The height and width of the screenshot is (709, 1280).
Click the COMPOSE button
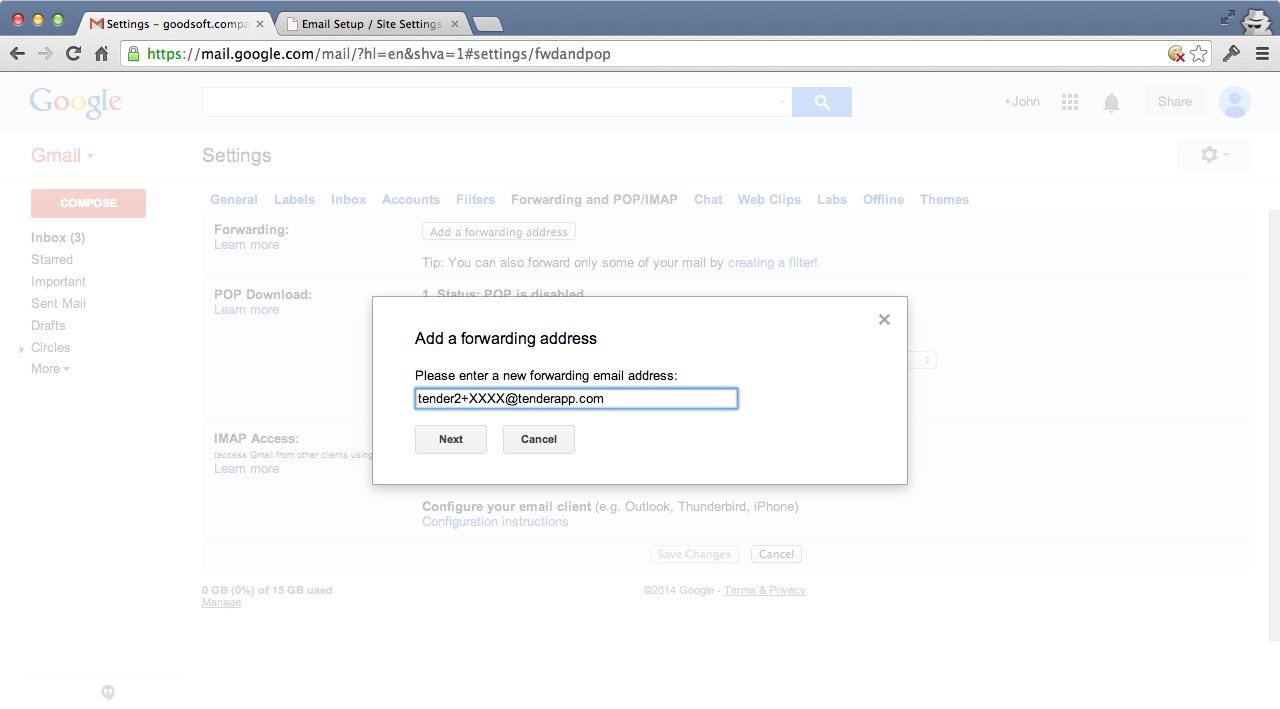click(x=89, y=203)
